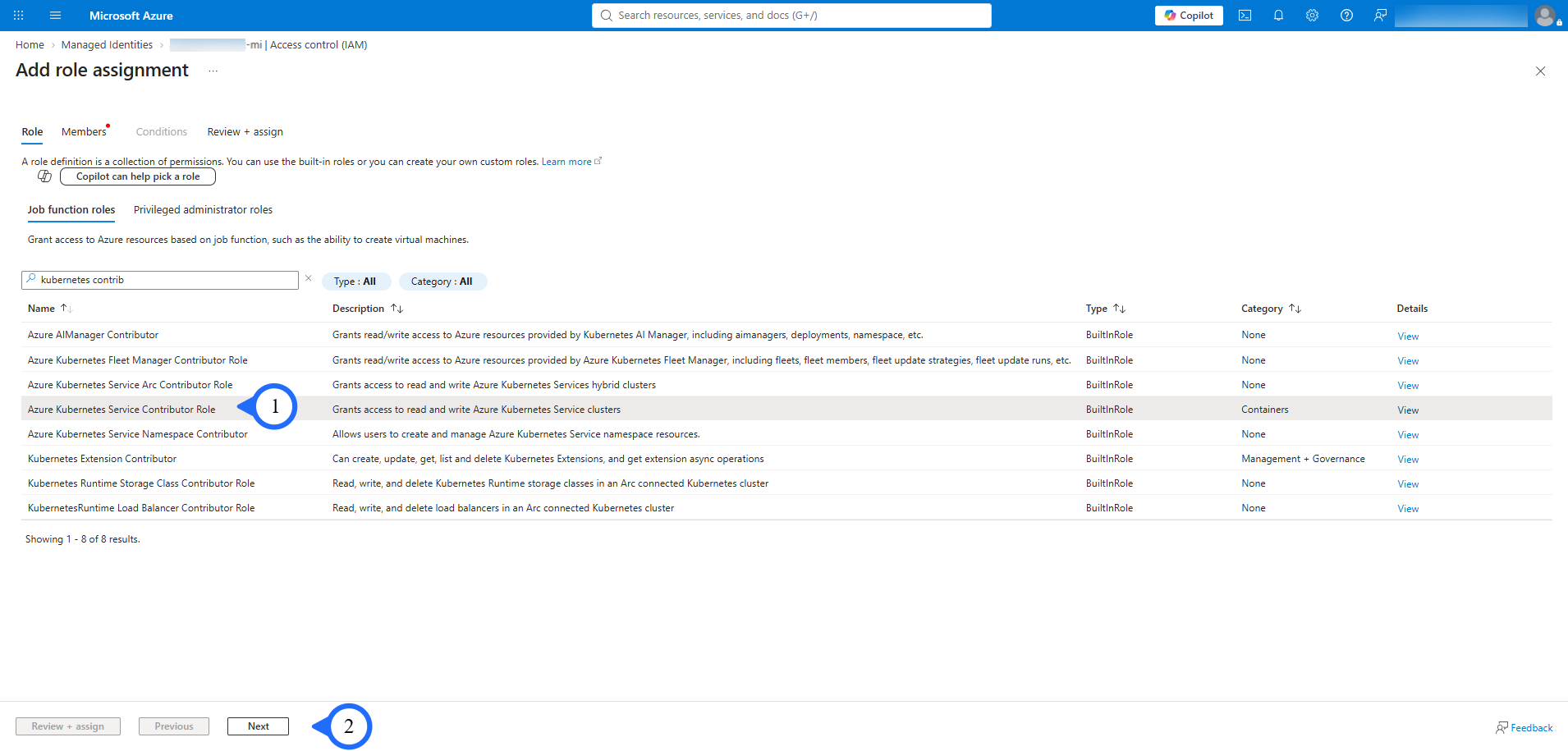Screen dimensions: 1568x751
Task: View details for Service Arc Contributor Role
Action: 1408,386
